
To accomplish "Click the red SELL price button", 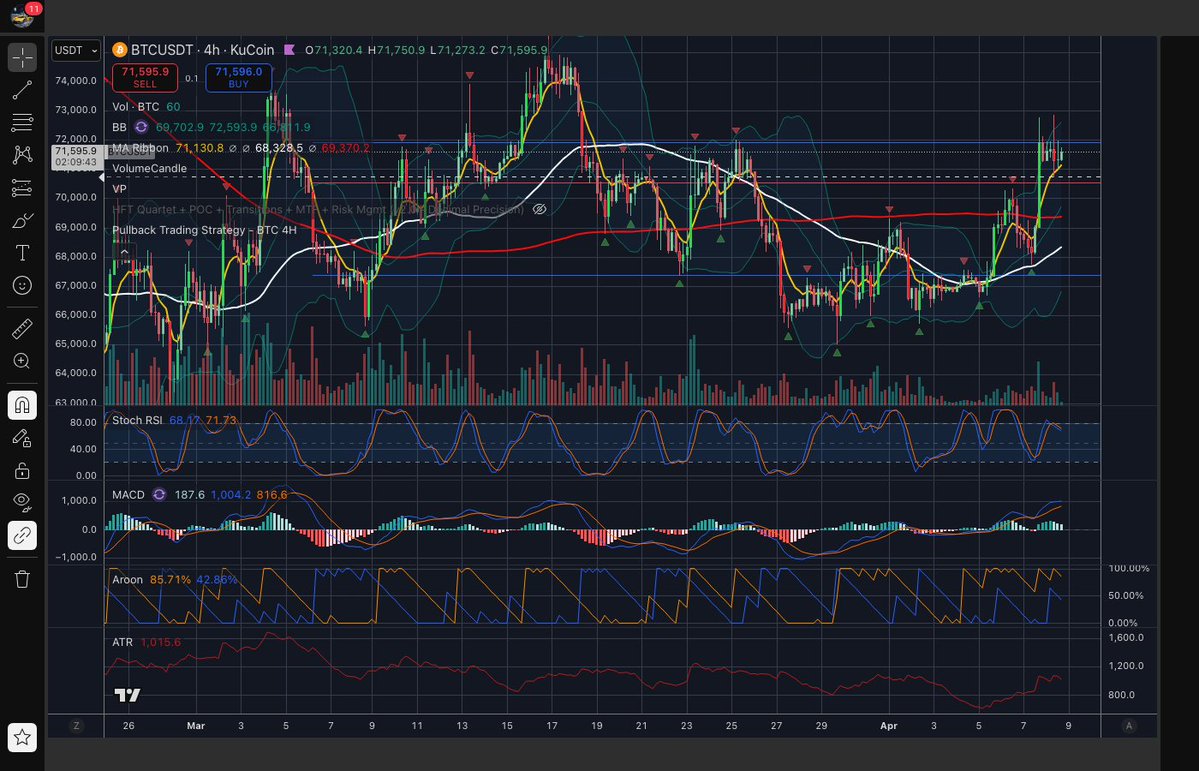I will point(146,78).
